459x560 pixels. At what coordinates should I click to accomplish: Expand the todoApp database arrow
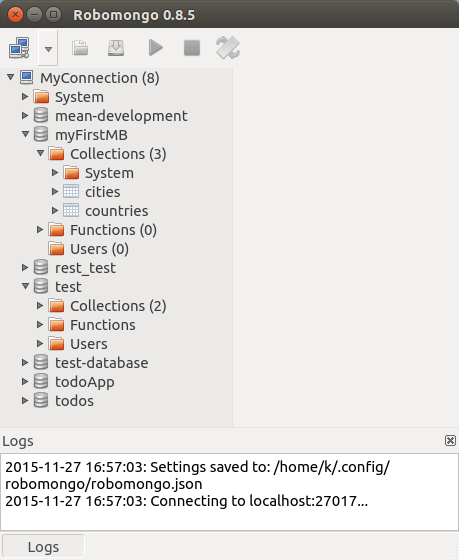[25, 381]
